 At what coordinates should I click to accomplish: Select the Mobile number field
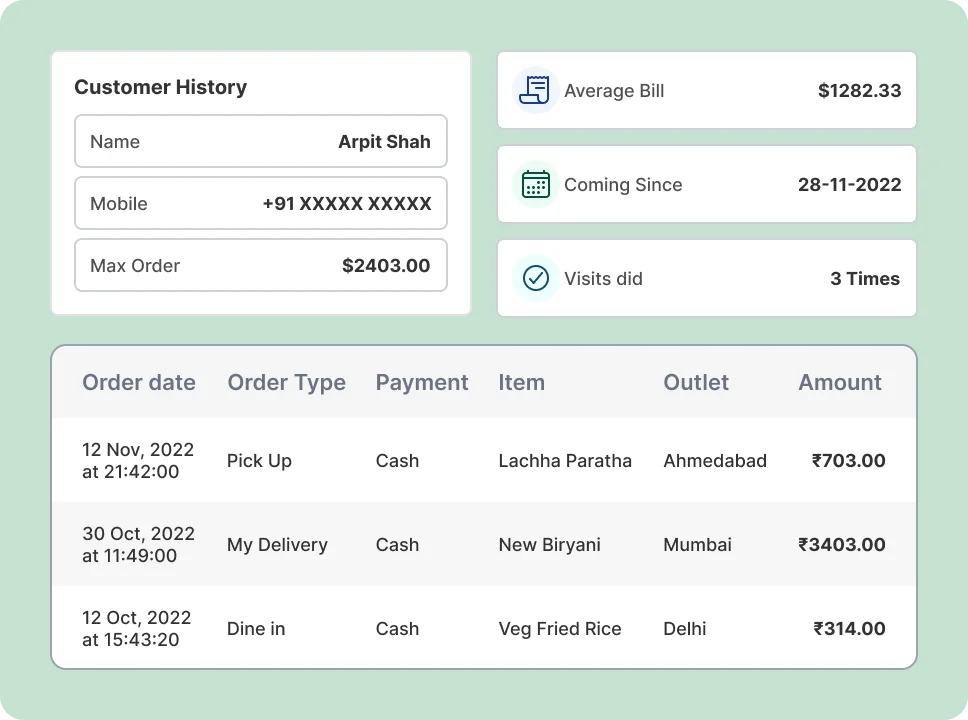tap(260, 203)
